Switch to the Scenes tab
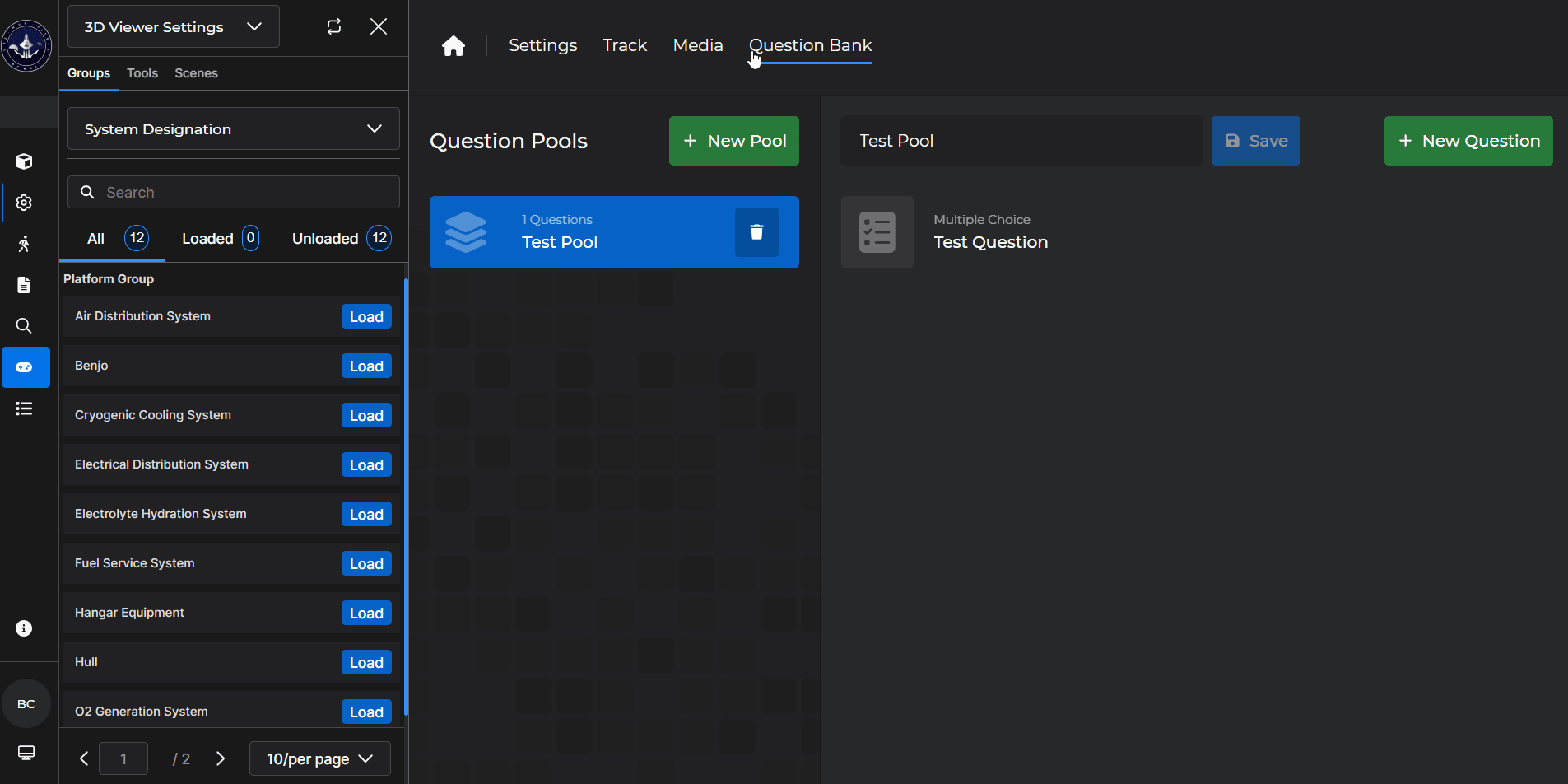Screen dimensions: 1568x784 [x=196, y=73]
